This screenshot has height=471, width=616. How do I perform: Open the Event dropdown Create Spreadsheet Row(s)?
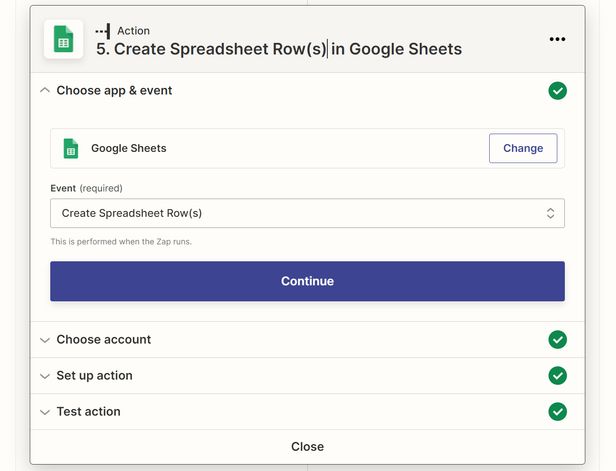click(x=307, y=213)
